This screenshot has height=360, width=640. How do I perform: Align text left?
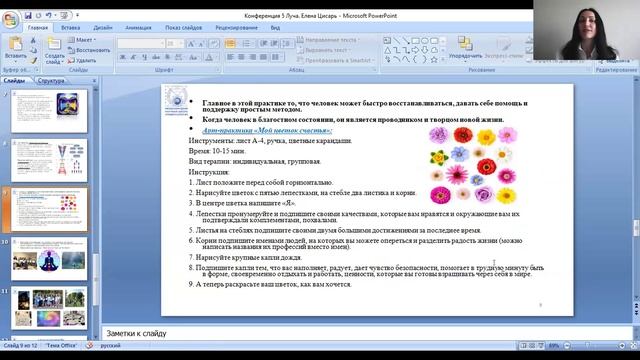230,58
